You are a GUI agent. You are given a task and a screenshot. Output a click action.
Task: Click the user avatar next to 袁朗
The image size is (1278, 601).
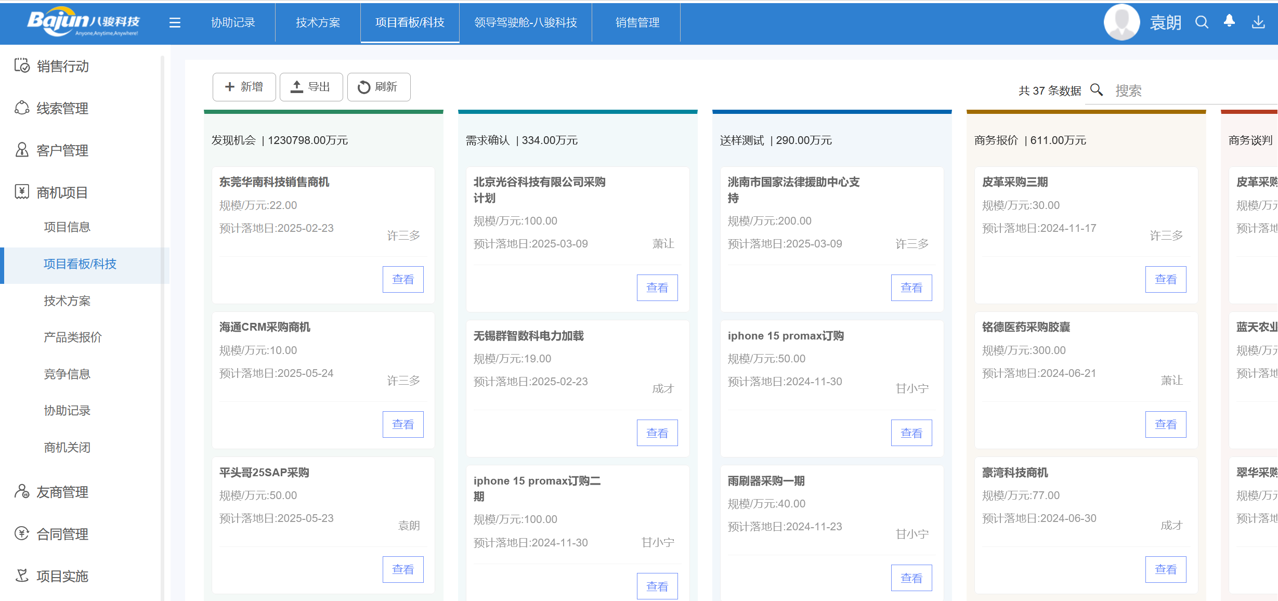pos(1122,21)
